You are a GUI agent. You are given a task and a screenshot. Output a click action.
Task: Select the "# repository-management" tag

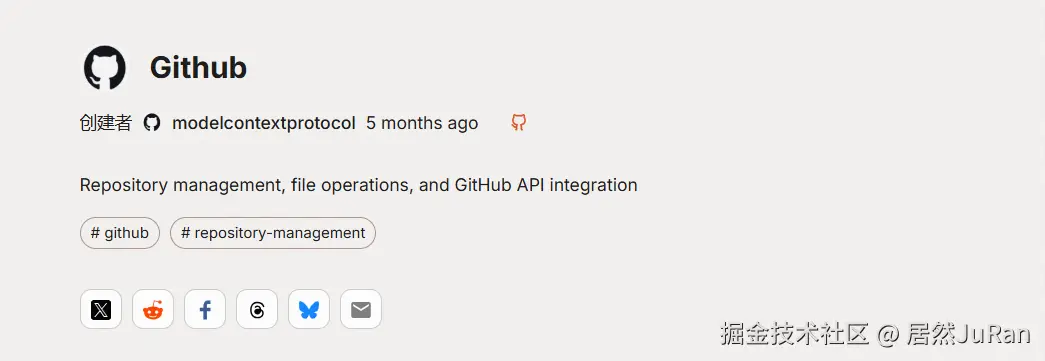click(x=273, y=233)
